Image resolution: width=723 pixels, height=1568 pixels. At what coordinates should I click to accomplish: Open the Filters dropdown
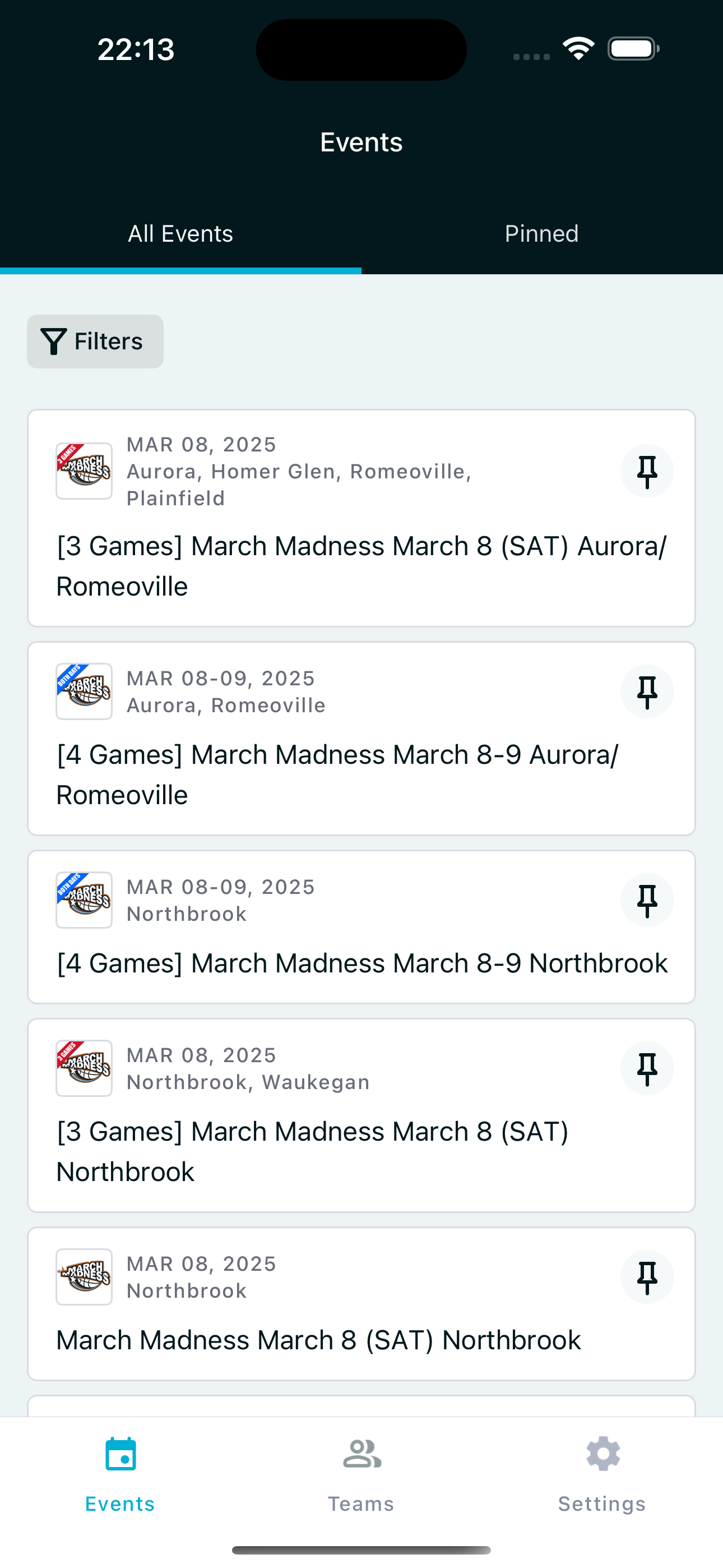[x=95, y=342]
